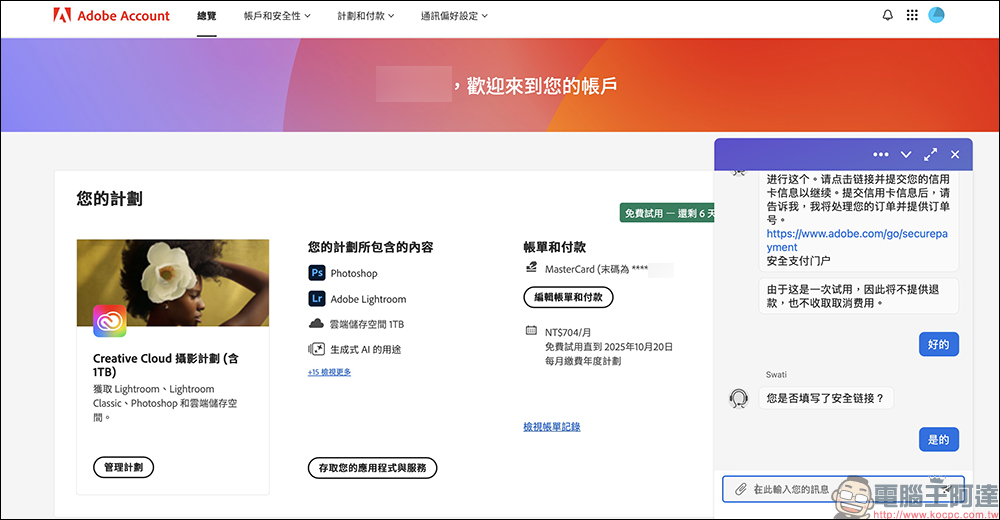
Task: Expand chat window to full size
Action: click(x=931, y=155)
